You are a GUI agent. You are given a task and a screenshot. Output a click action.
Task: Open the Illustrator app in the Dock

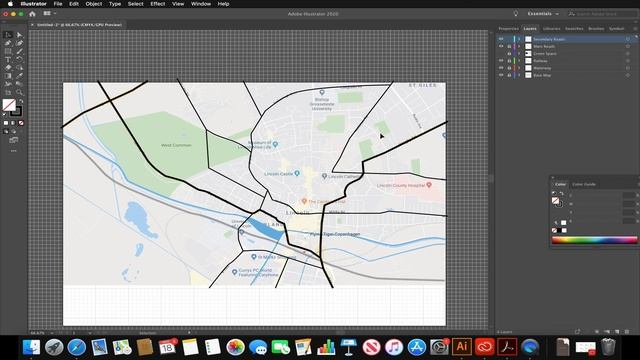[x=462, y=347]
